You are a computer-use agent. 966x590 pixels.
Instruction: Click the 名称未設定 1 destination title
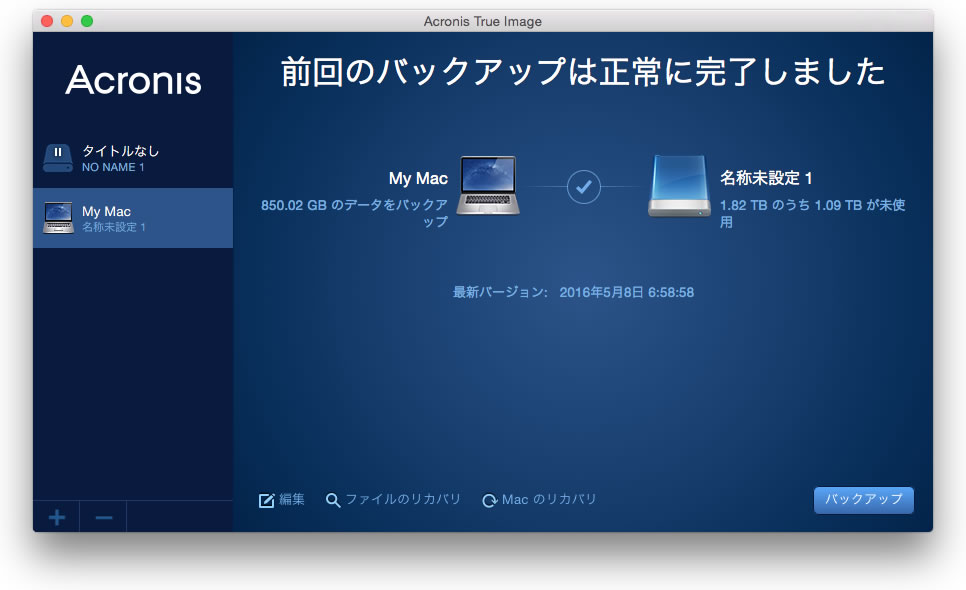(x=766, y=178)
